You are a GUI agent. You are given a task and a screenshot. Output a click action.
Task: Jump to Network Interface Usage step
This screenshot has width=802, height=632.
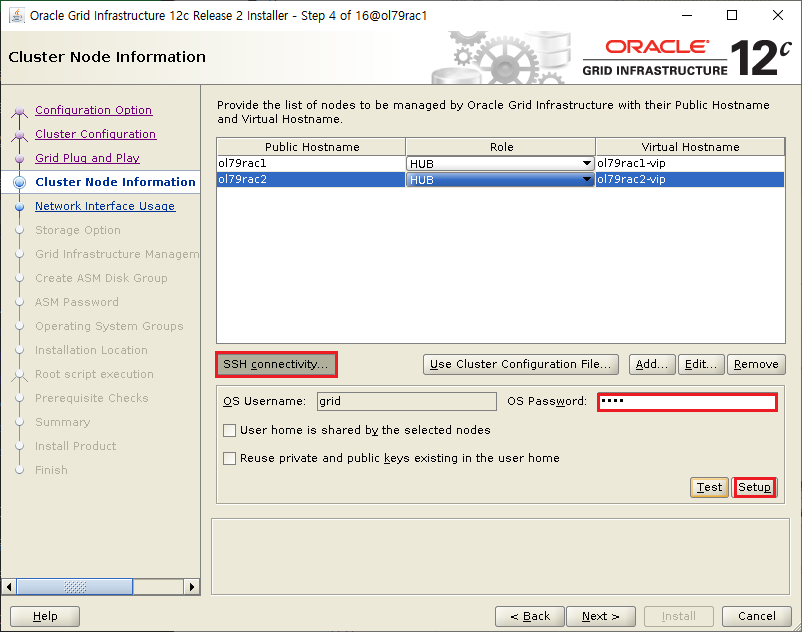(x=105, y=206)
